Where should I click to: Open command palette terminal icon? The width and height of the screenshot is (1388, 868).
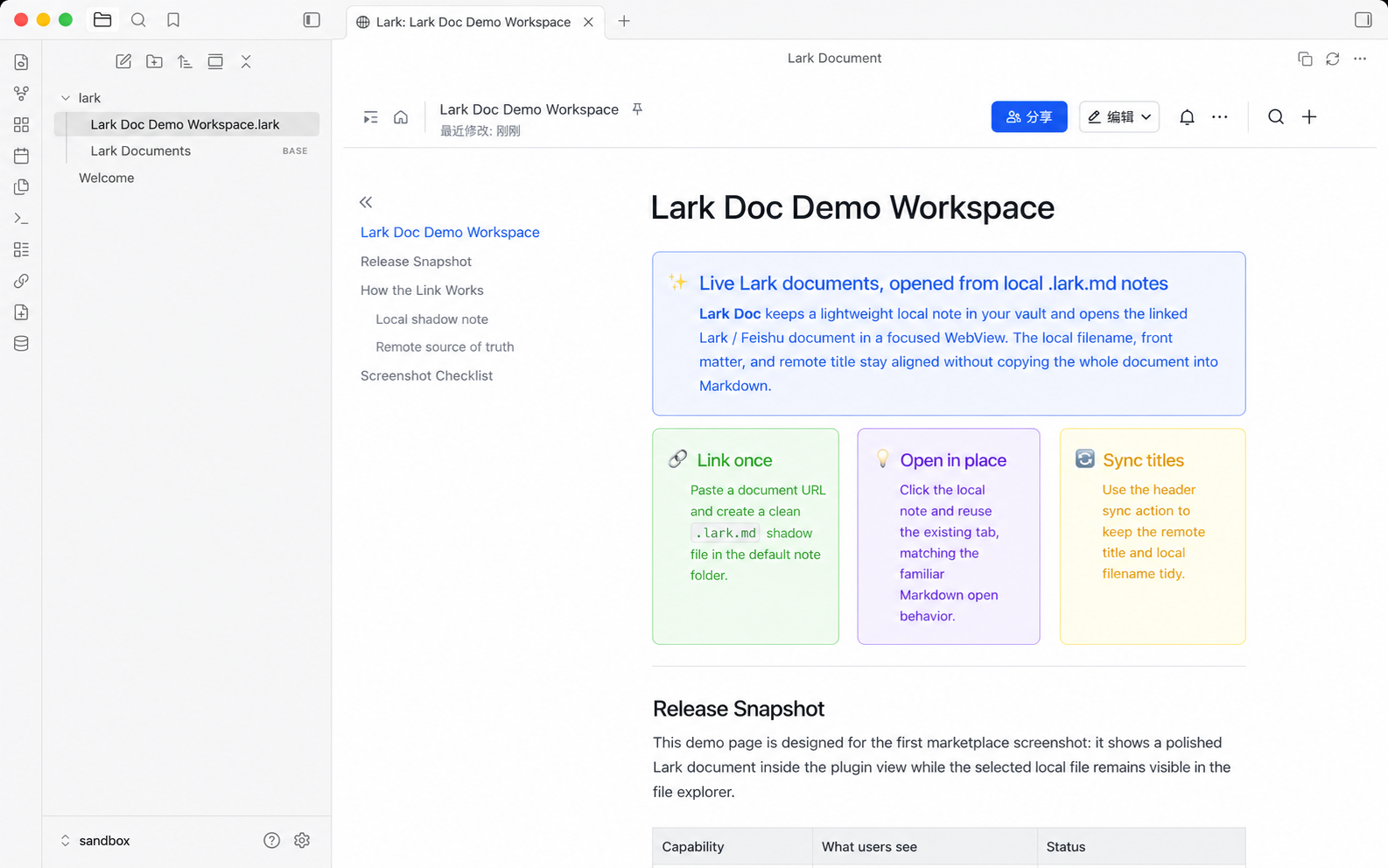[x=21, y=219]
